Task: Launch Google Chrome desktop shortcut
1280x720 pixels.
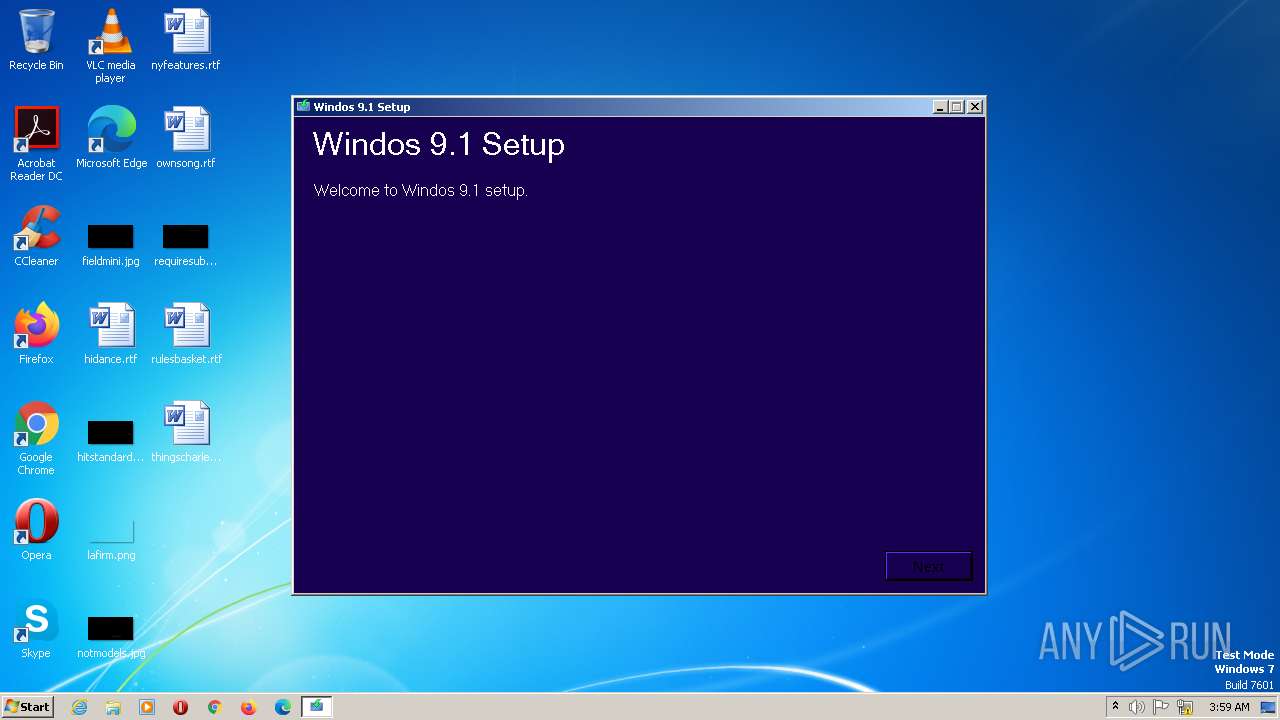Action: pyautogui.click(x=36, y=438)
